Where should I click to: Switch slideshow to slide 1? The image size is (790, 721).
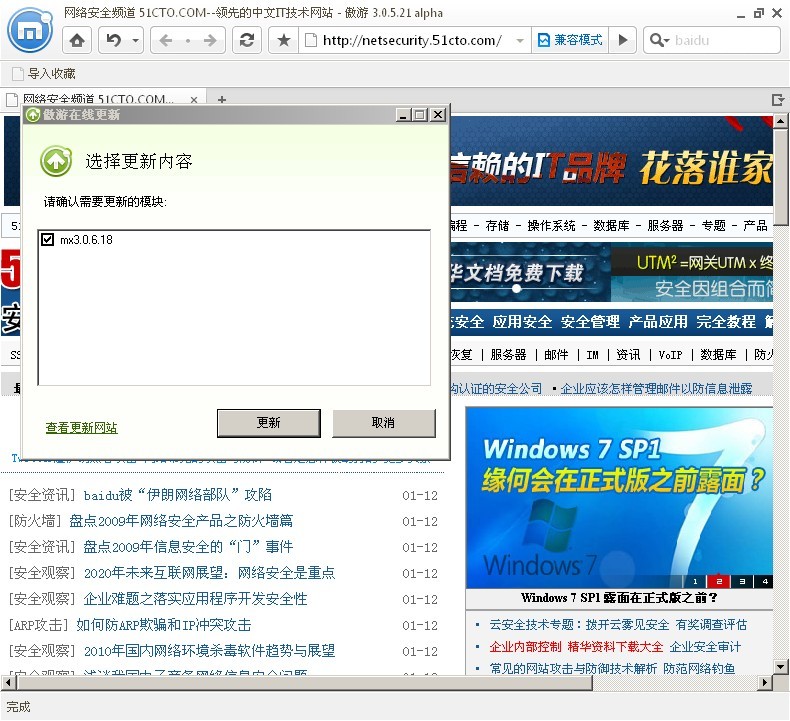(695, 581)
